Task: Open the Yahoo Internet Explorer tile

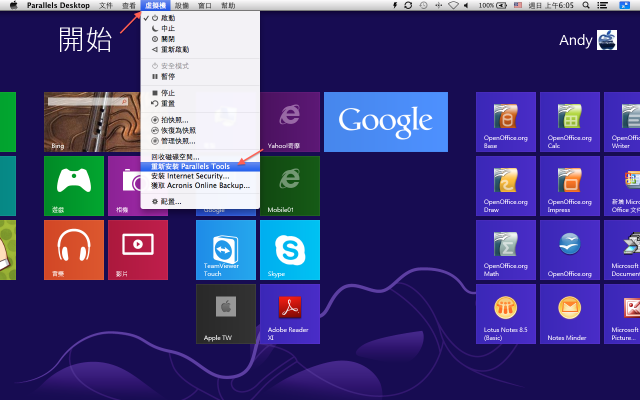Action: pos(290,122)
